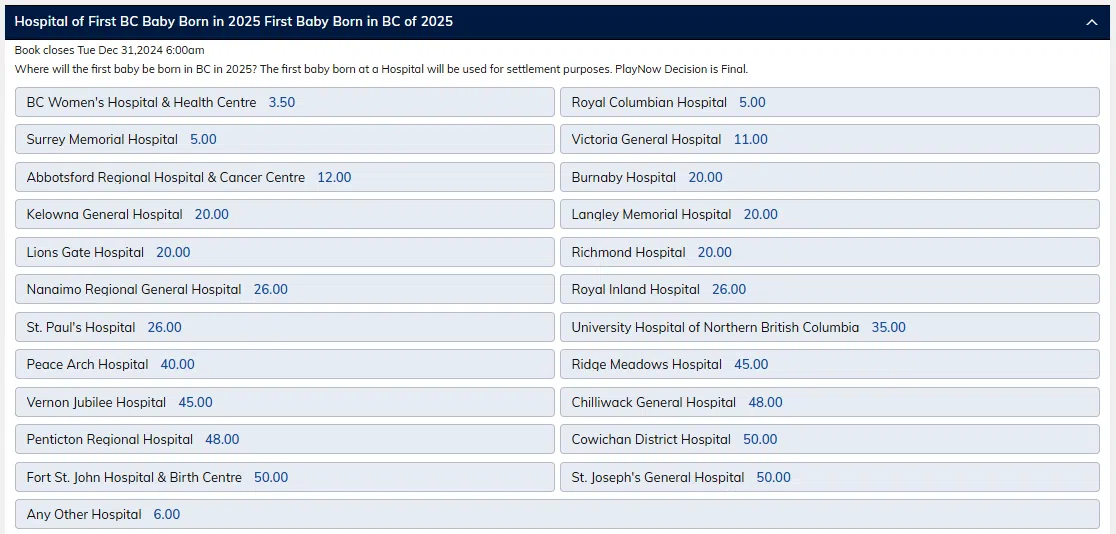Click the market title header bar
Image resolution: width=1116 pixels, height=534 pixels.
click(500, 21)
